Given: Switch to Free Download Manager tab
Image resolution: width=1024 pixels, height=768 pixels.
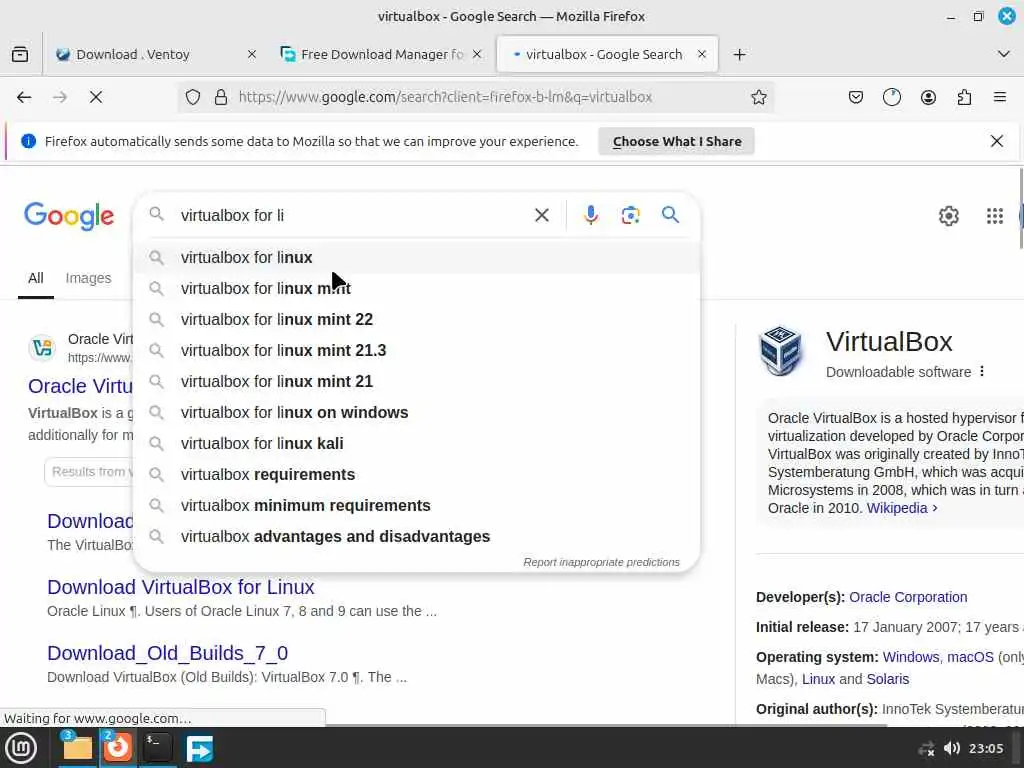Looking at the screenshot, I should [x=381, y=54].
